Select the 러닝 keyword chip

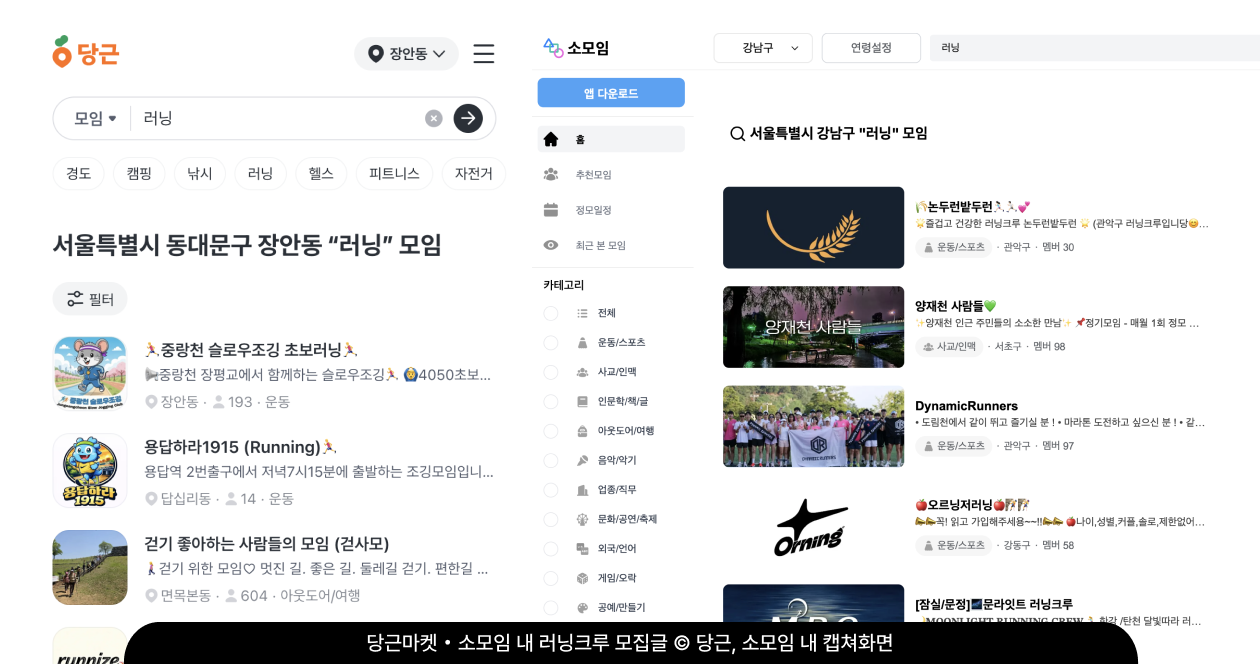pos(260,173)
